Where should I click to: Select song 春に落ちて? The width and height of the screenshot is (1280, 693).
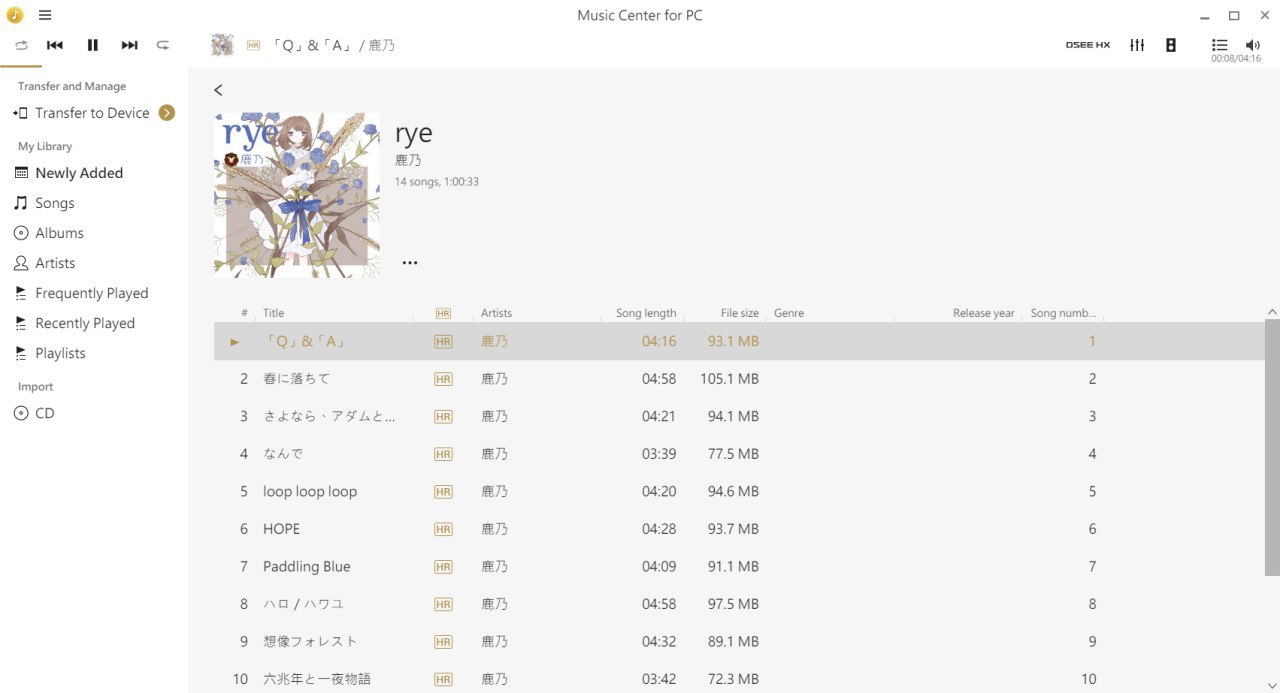pos(739,379)
